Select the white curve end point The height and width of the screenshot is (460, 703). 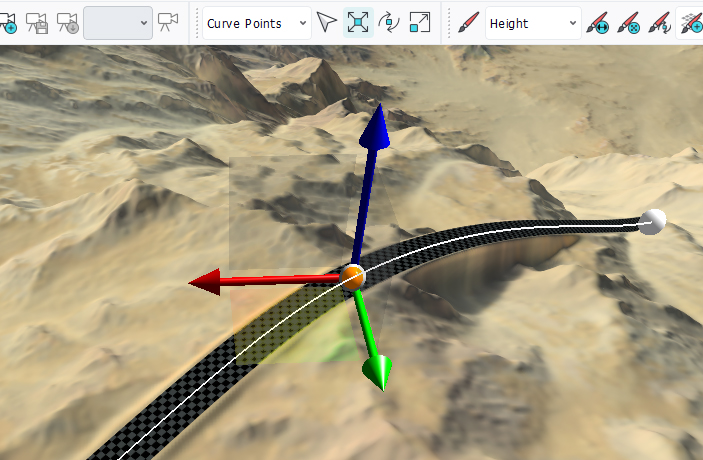click(652, 221)
